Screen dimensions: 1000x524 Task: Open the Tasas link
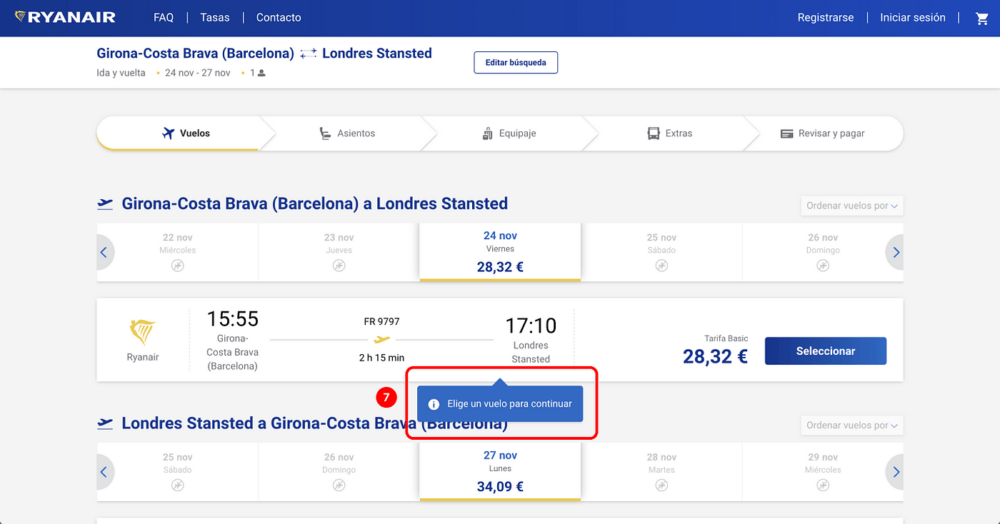(x=215, y=18)
